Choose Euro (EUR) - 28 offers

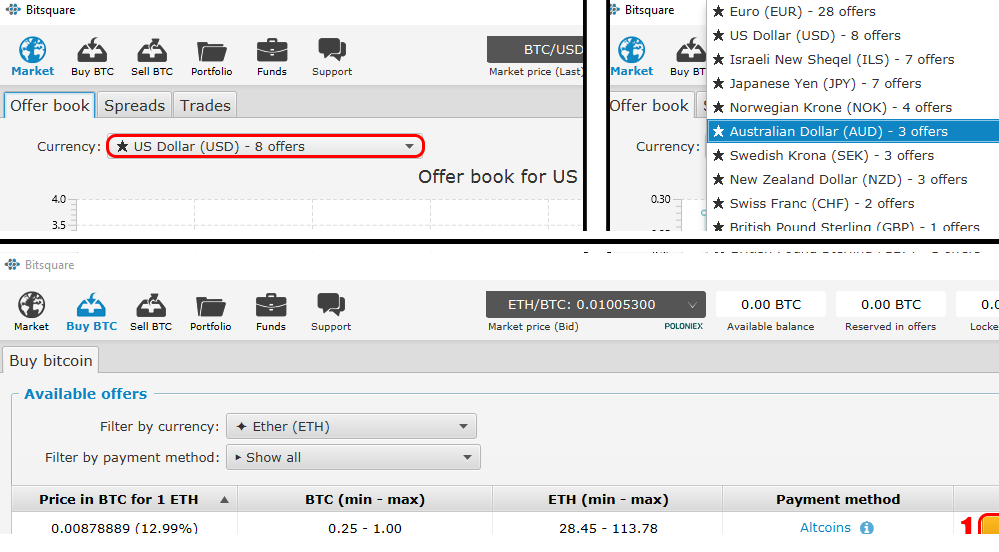[853, 11]
